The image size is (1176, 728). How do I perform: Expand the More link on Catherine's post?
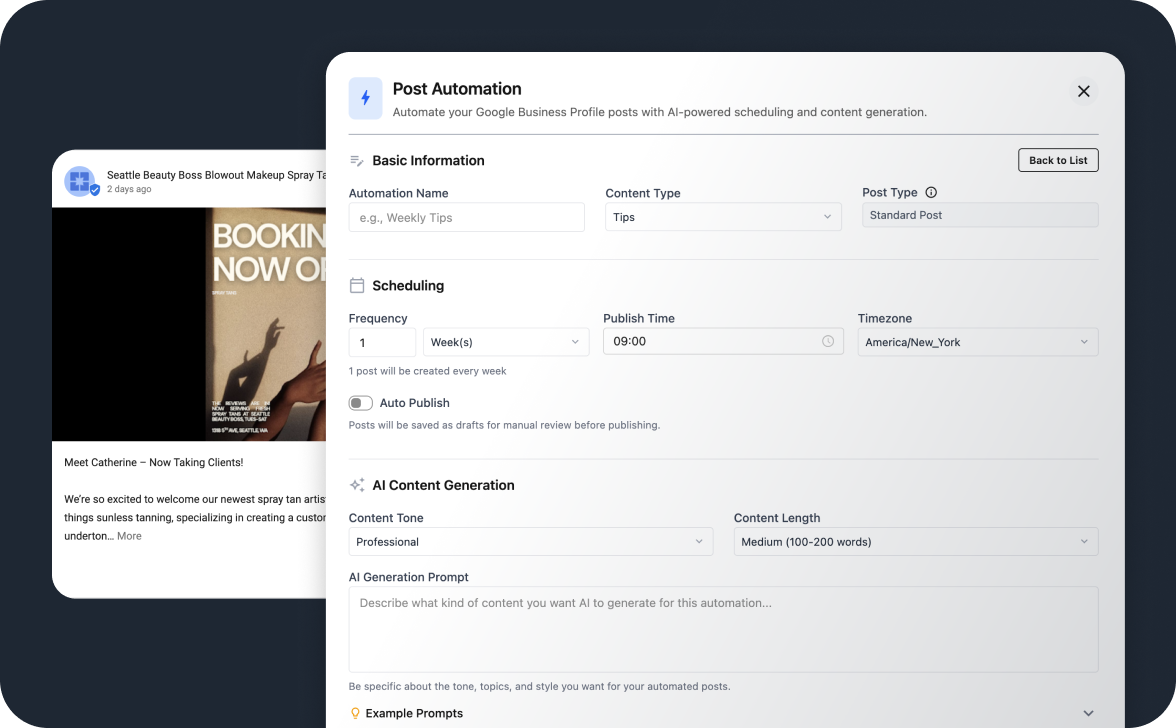[x=129, y=535]
